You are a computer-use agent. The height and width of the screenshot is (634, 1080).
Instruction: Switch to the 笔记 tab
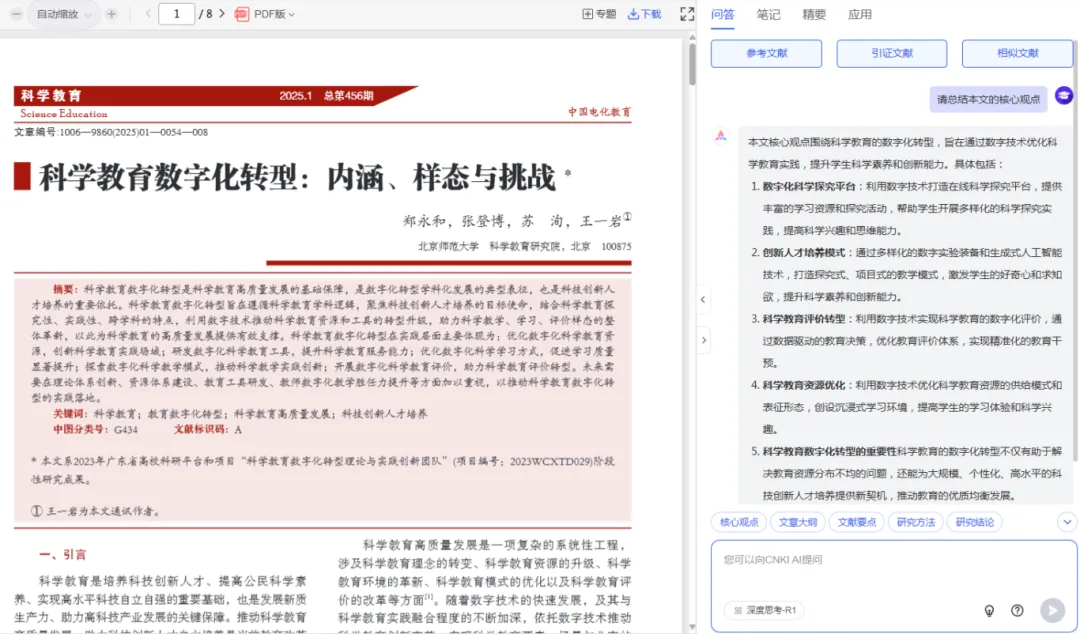(x=768, y=14)
